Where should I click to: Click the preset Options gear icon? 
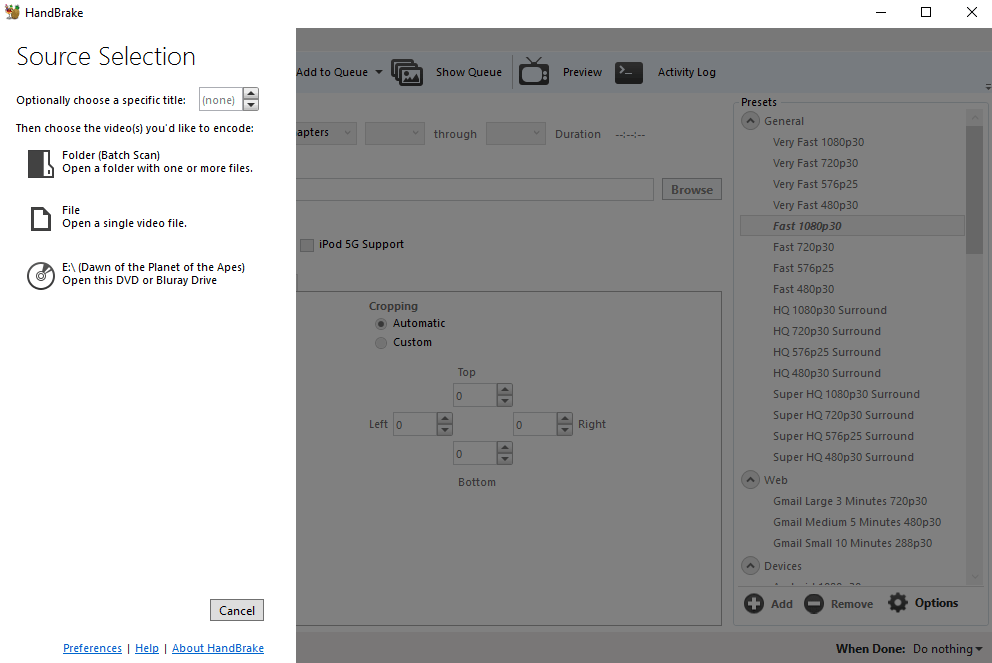(x=898, y=603)
